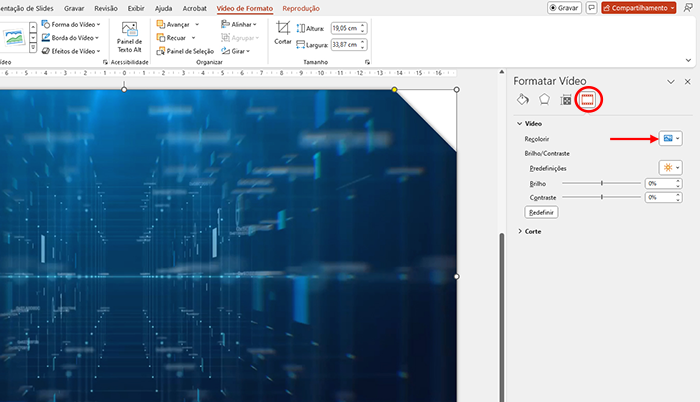Open the Exibir ribbon tab

tap(136, 8)
